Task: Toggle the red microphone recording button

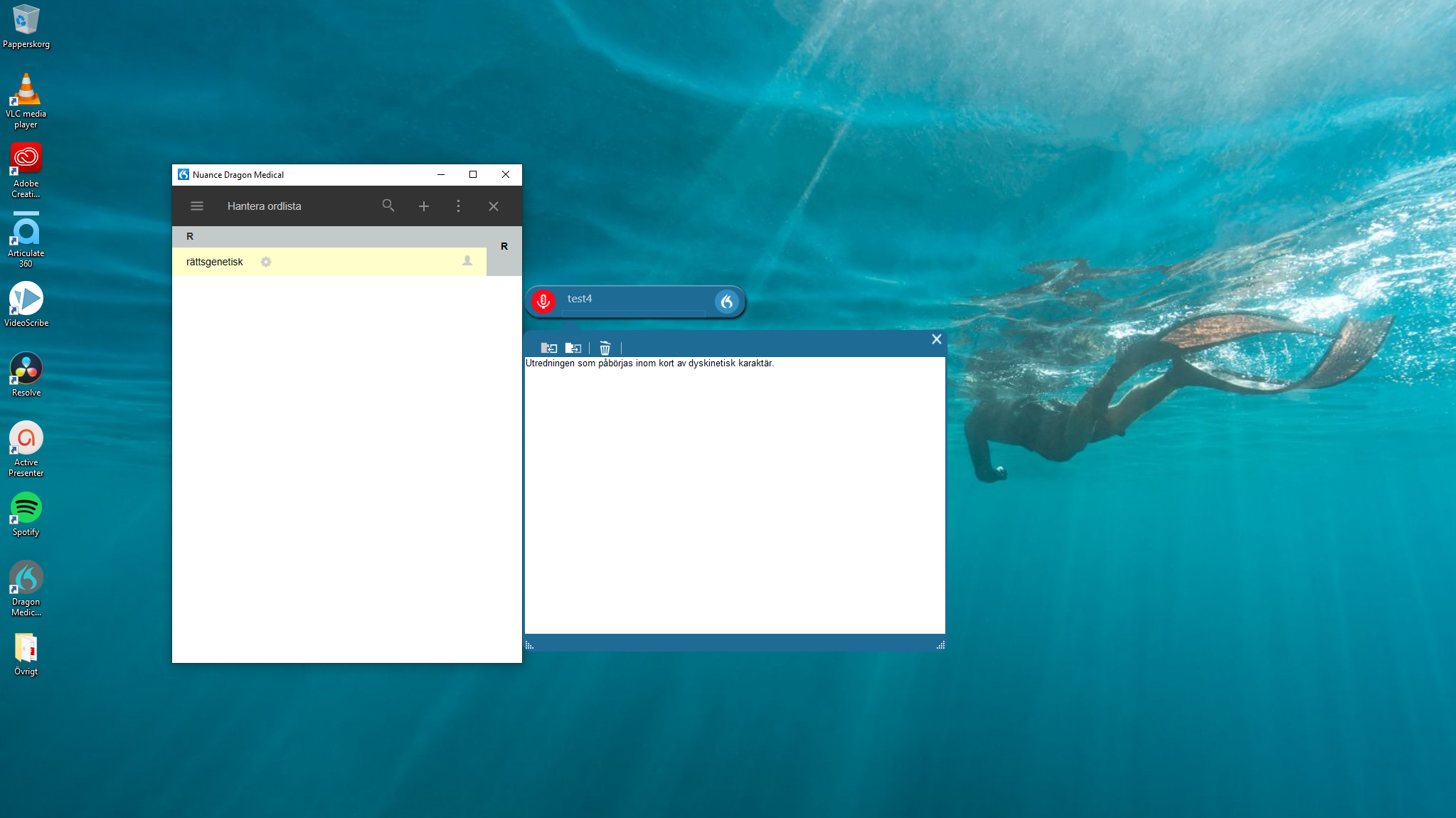Action: pyautogui.click(x=543, y=302)
